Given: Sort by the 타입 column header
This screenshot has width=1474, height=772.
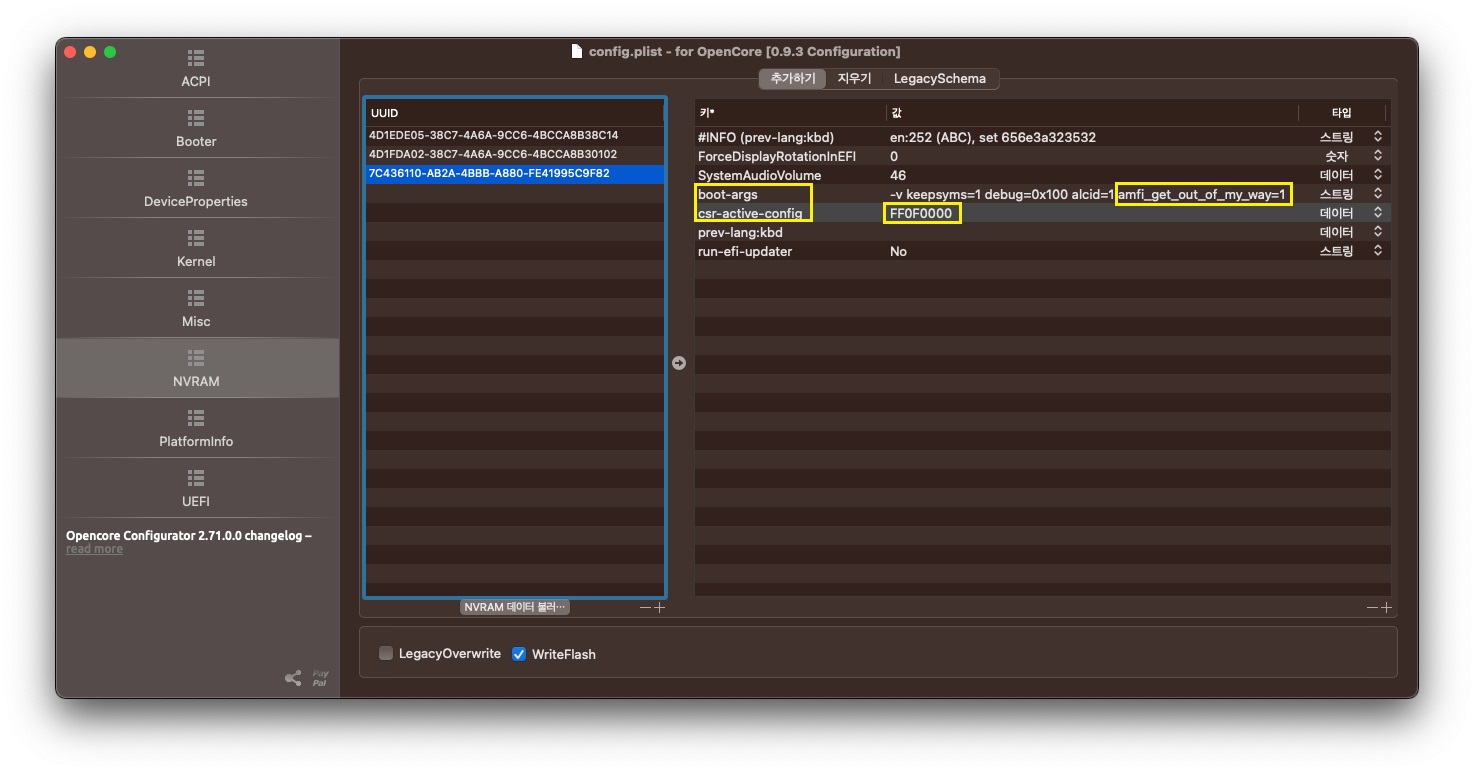Looking at the screenshot, I should 1341,113.
